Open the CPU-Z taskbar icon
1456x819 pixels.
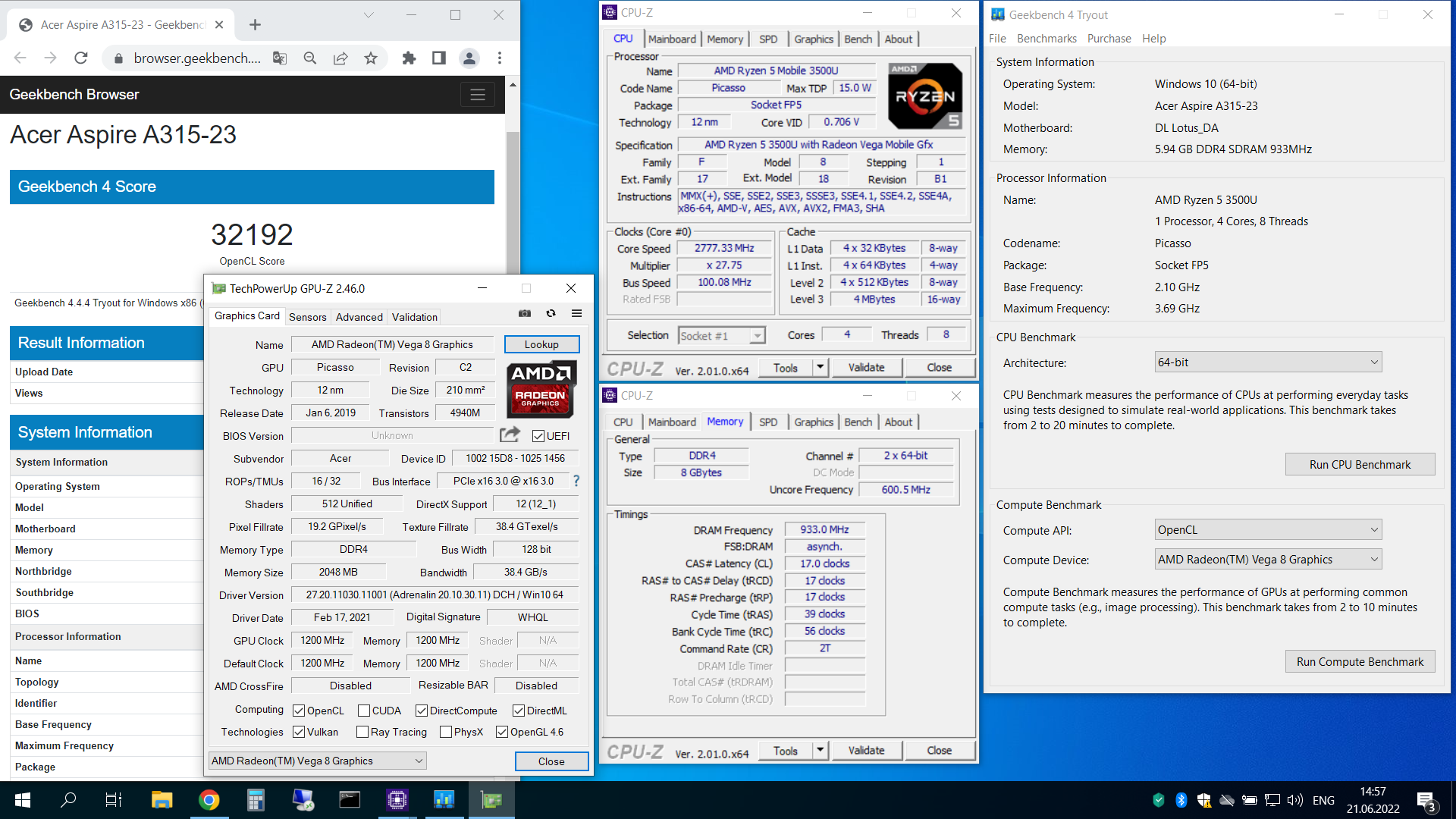(x=397, y=800)
